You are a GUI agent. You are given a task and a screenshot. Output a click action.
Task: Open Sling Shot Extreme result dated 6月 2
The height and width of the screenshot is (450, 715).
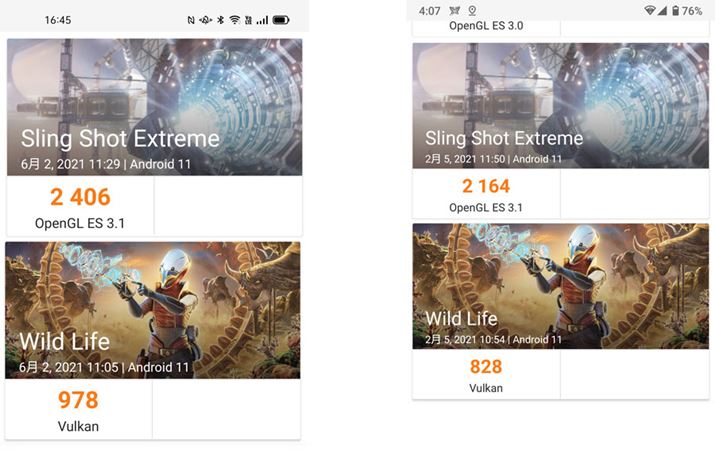[x=155, y=107]
